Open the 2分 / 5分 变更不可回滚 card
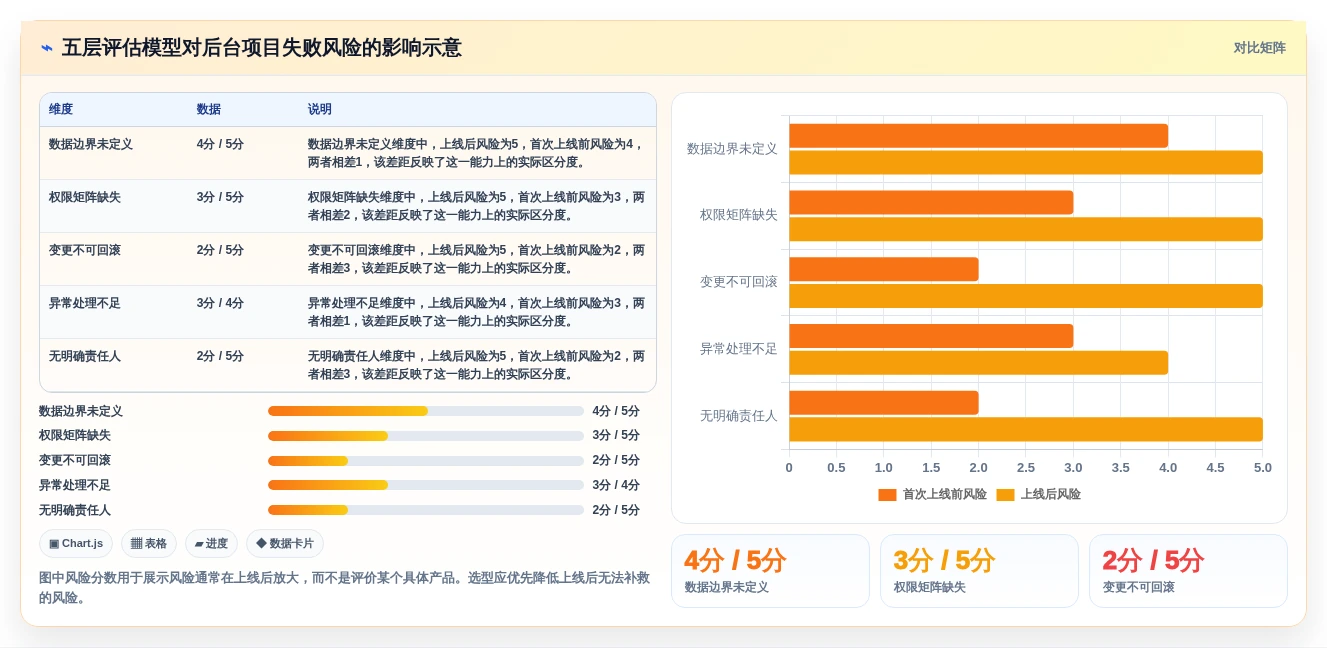Image resolution: width=1327 pixels, height=648 pixels. [1188, 571]
